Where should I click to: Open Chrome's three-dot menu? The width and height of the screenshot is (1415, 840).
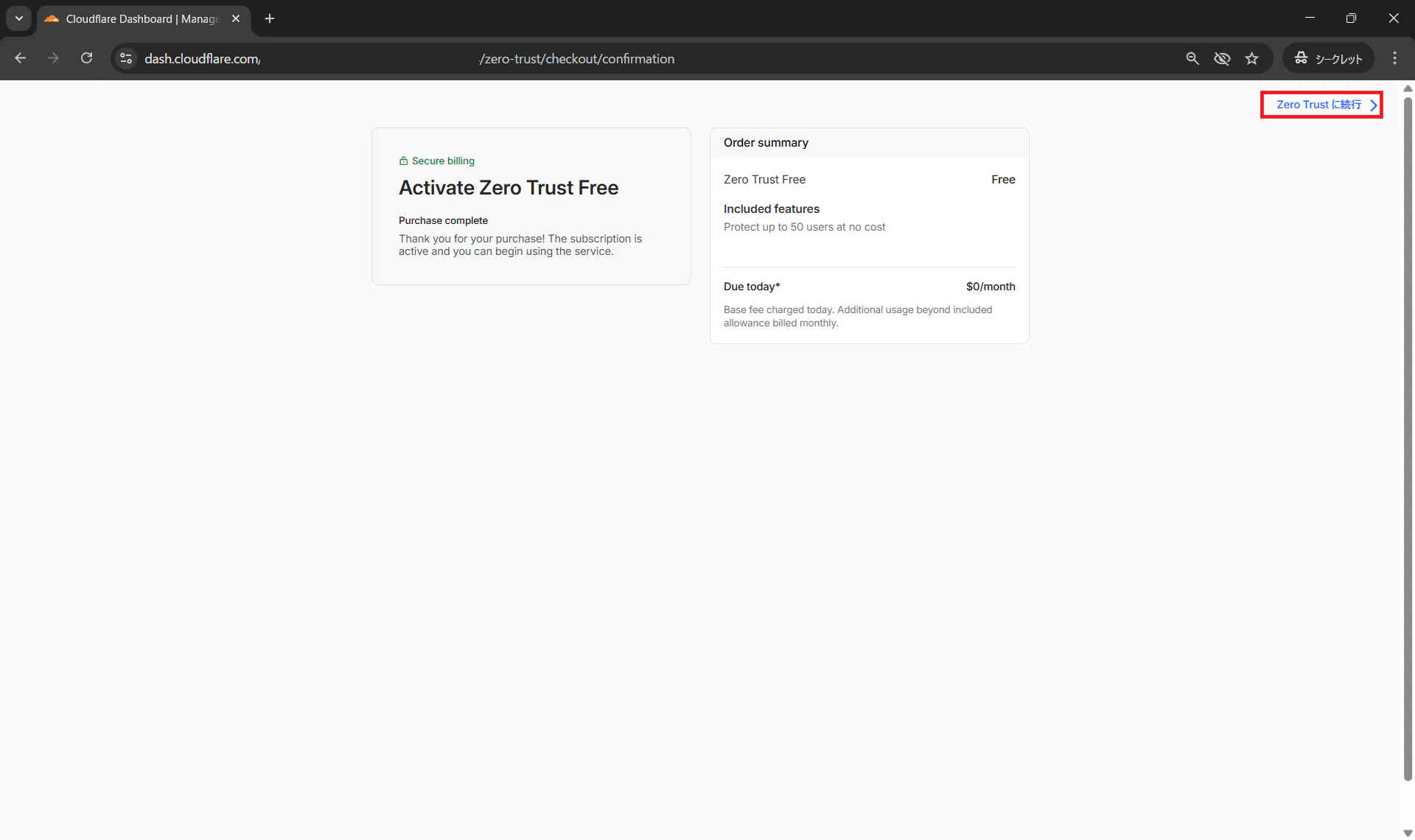tap(1394, 58)
